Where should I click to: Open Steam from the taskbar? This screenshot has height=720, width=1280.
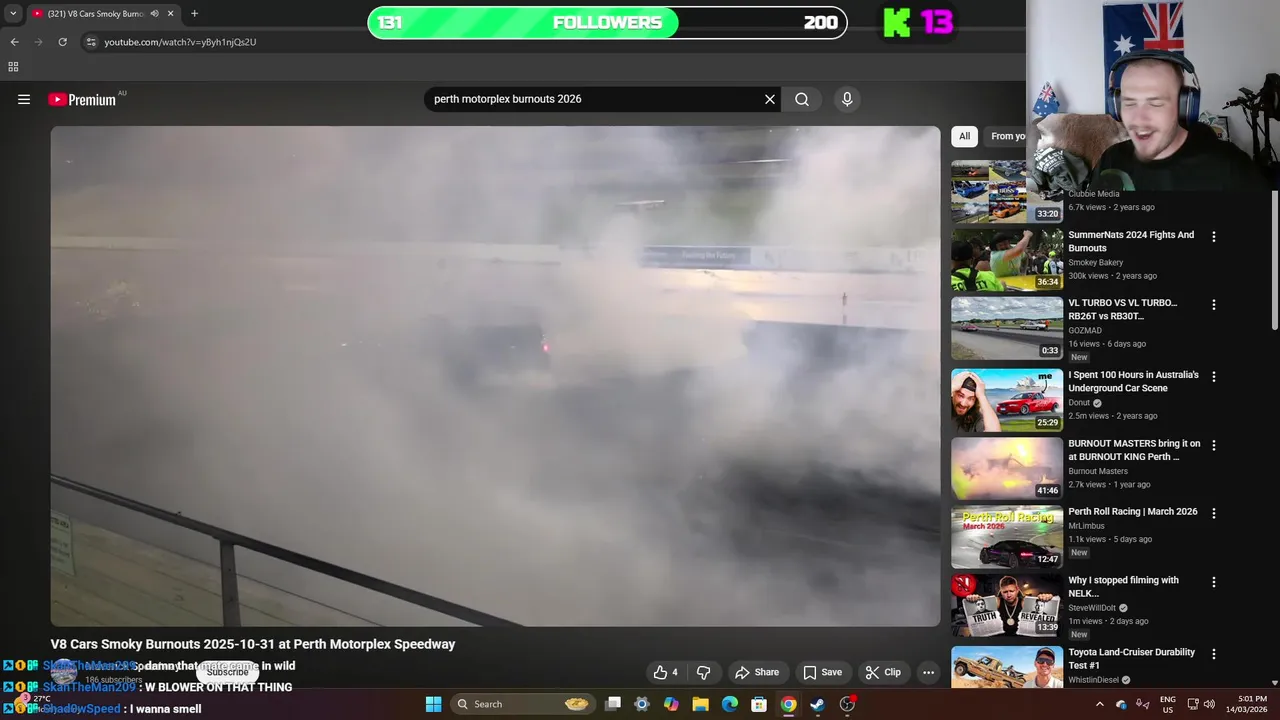coord(817,704)
